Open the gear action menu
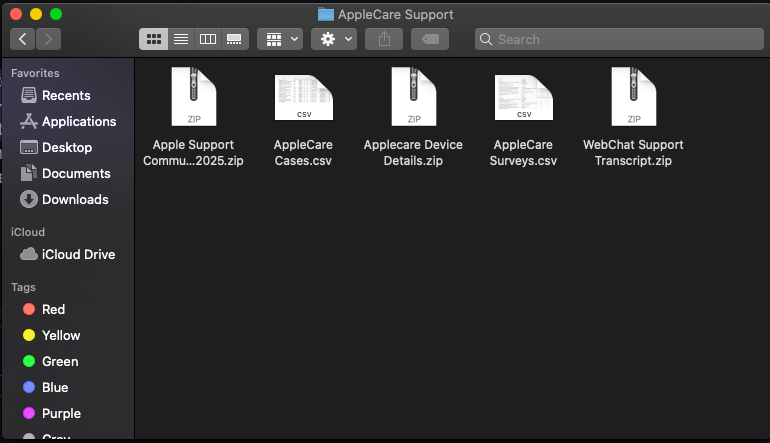 pyautogui.click(x=334, y=39)
